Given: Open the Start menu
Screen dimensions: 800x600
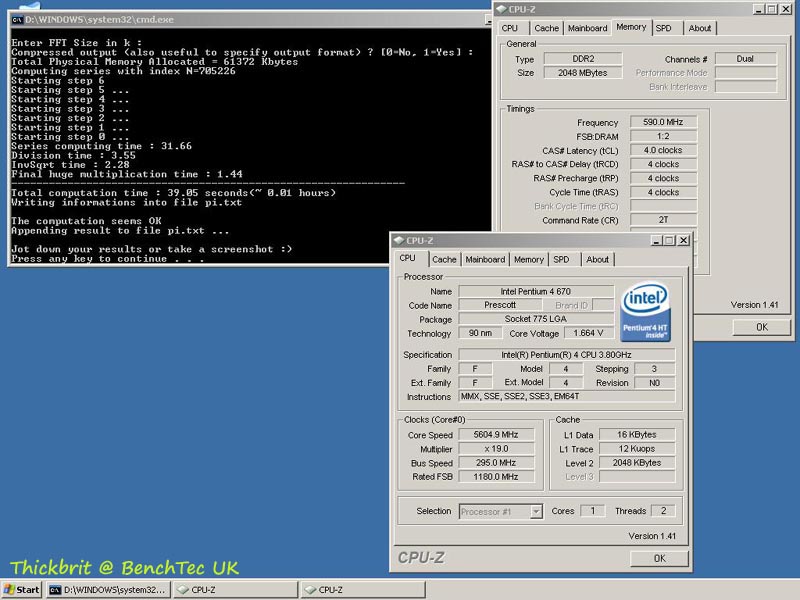Looking at the screenshot, I should tap(22, 589).
